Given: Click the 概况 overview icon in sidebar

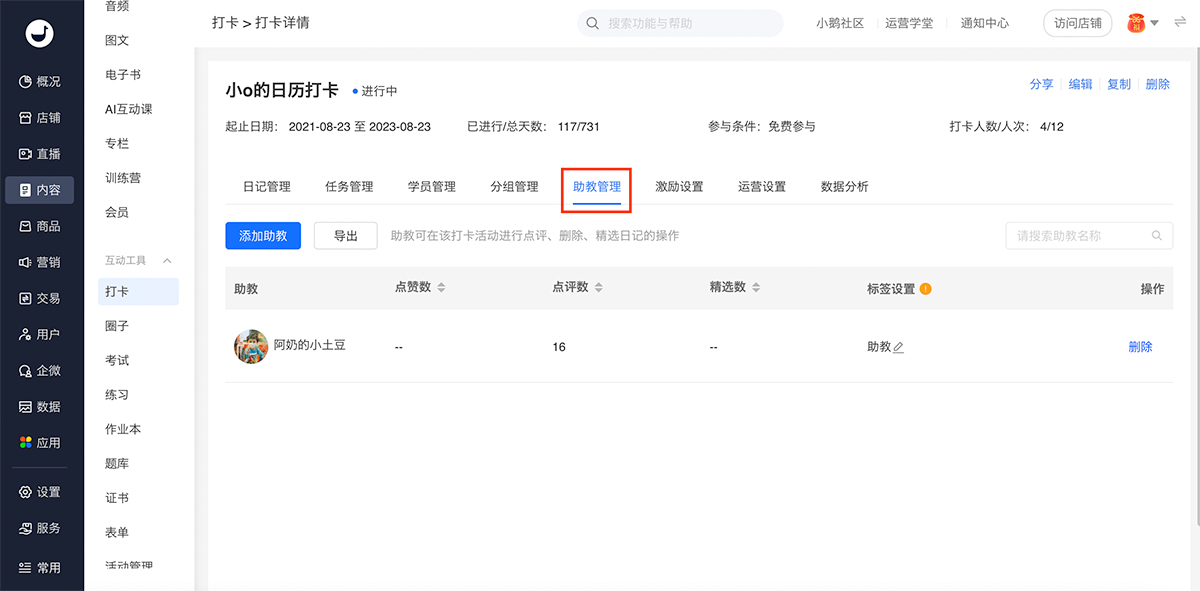Looking at the screenshot, I should click(x=26, y=82).
